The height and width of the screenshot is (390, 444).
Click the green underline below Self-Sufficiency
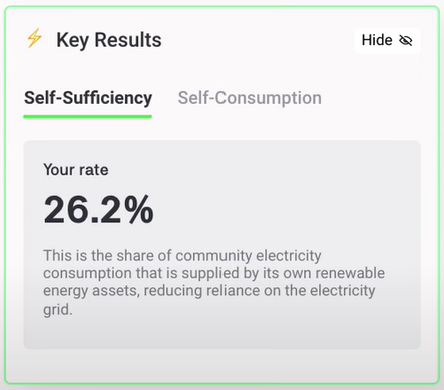(88, 117)
